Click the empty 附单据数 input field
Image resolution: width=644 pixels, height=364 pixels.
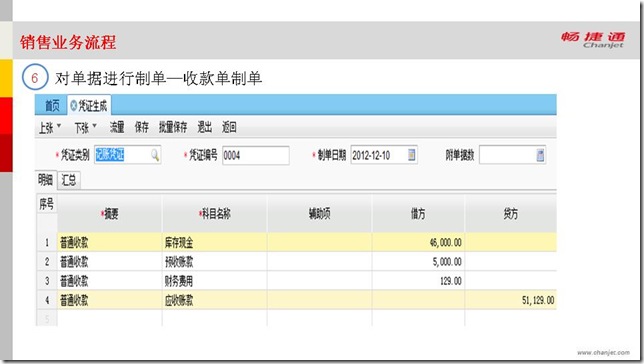[512, 155]
